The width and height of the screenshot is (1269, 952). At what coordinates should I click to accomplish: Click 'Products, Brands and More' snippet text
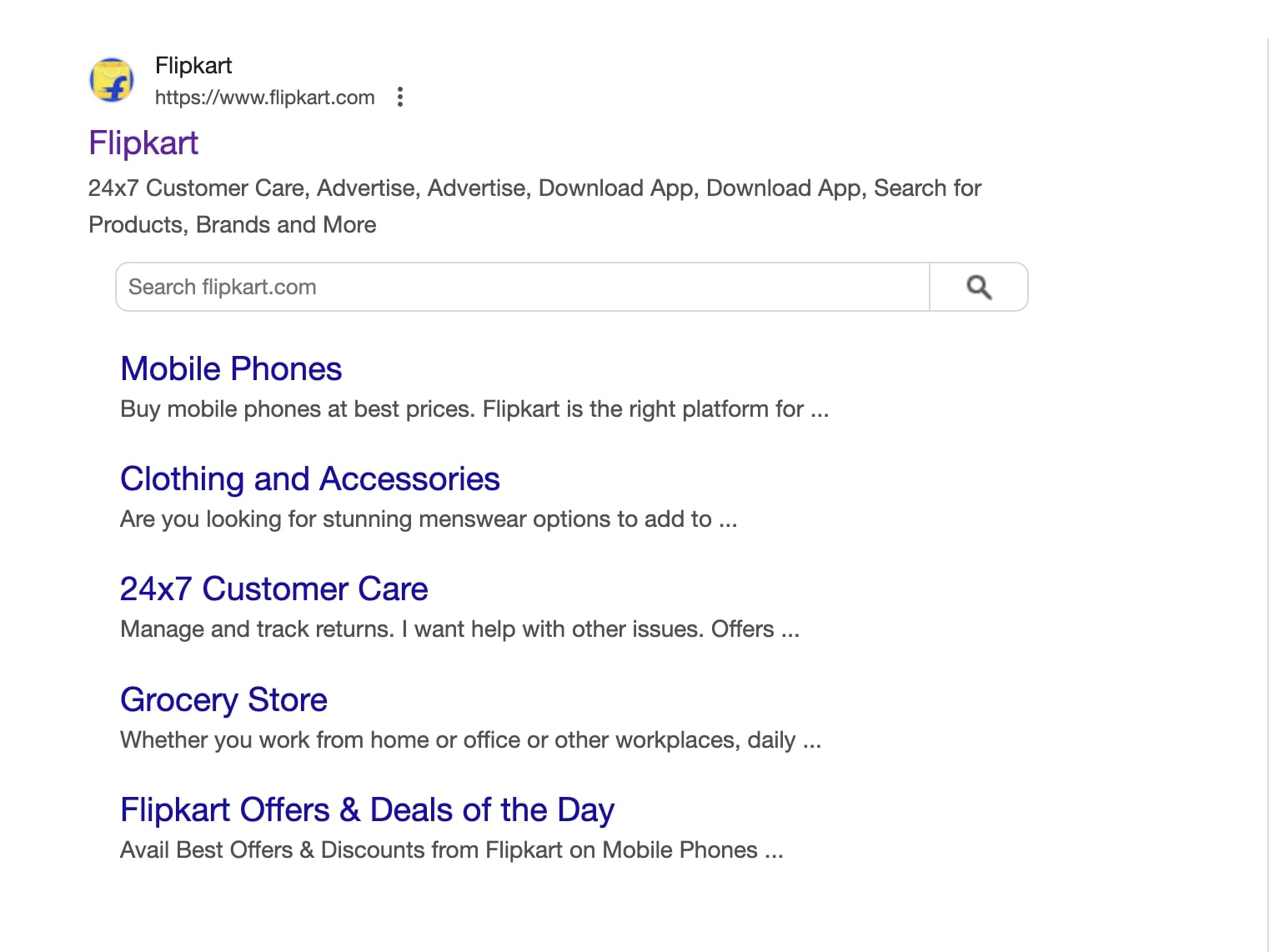232,225
